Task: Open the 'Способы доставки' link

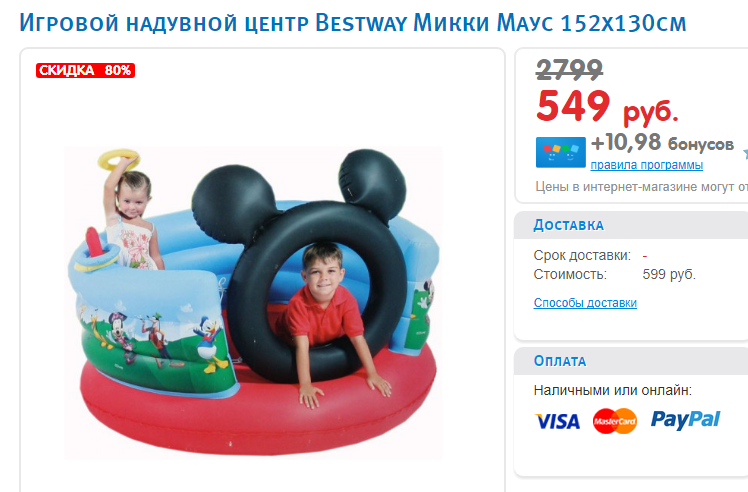Action: (x=585, y=303)
